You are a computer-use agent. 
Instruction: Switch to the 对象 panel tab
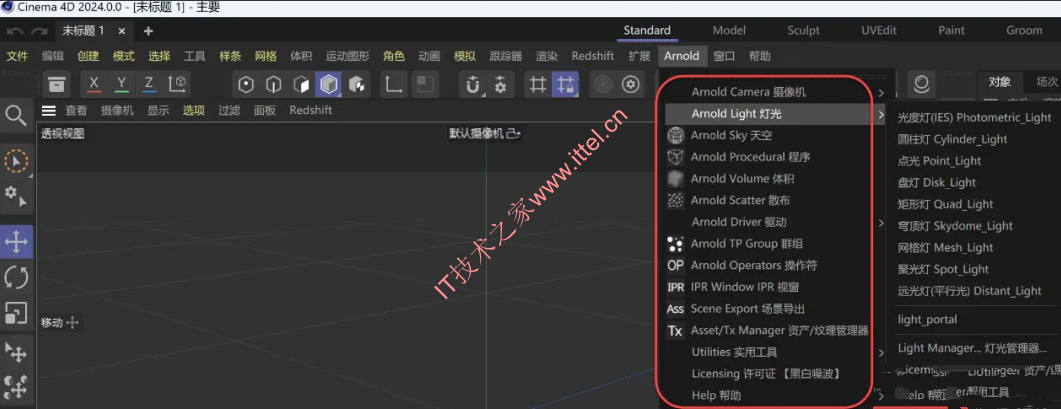999,82
